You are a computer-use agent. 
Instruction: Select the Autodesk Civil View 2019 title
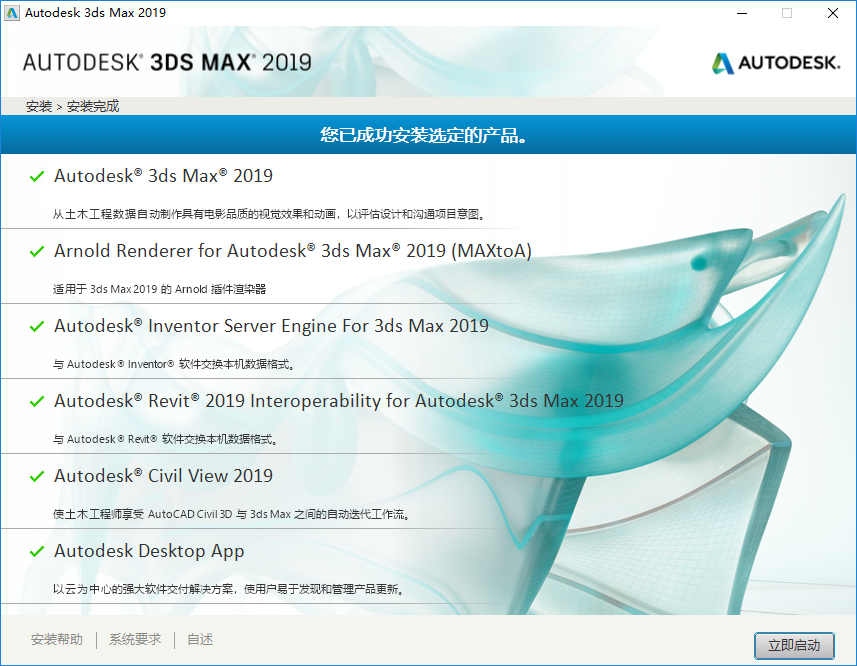[x=163, y=476]
